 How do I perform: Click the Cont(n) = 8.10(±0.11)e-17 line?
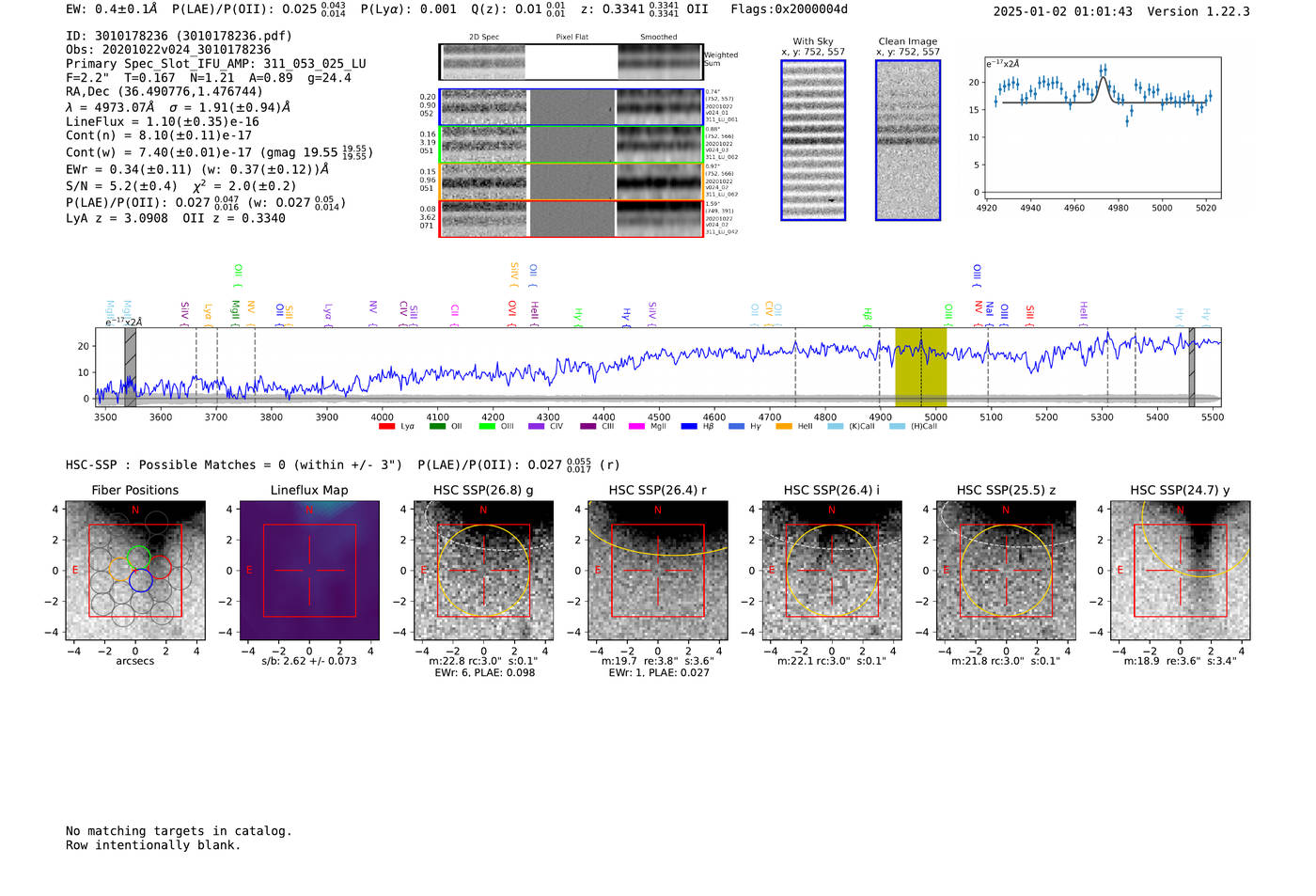point(159,135)
